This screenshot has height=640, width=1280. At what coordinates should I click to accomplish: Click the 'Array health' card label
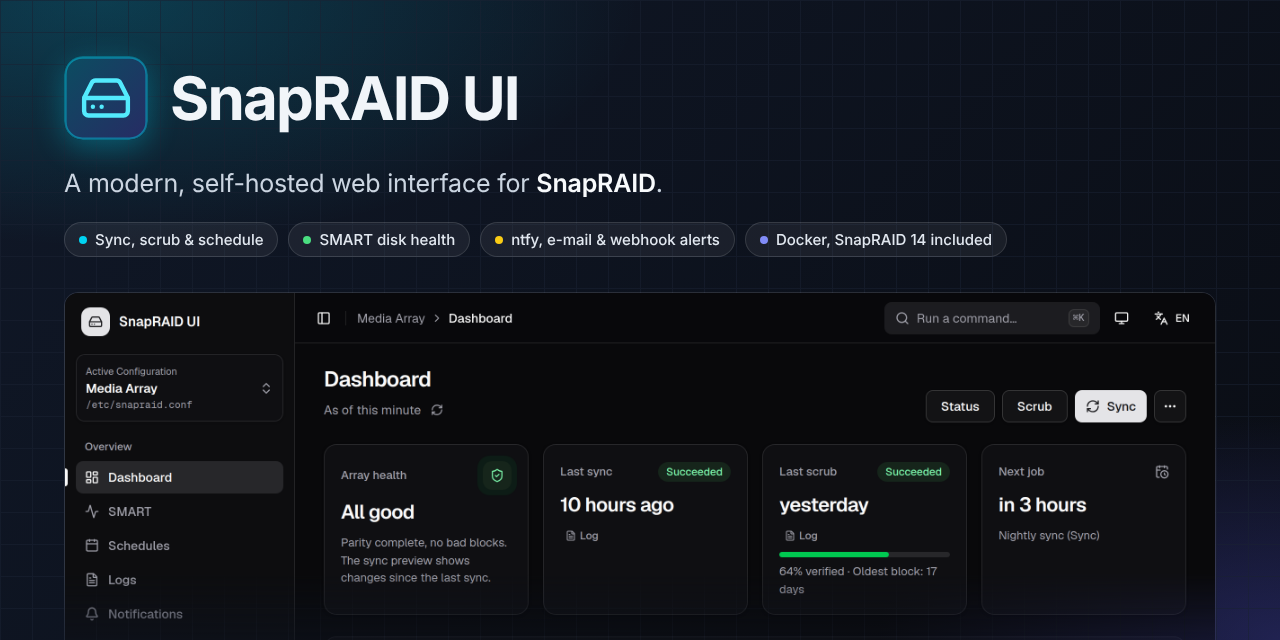click(374, 476)
